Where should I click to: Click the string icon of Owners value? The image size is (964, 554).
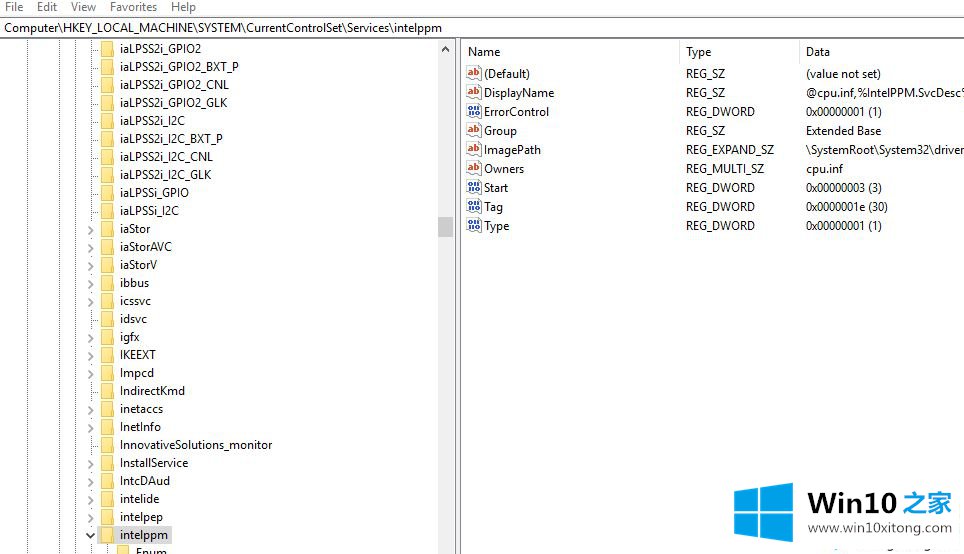click(x=473, y=168)
